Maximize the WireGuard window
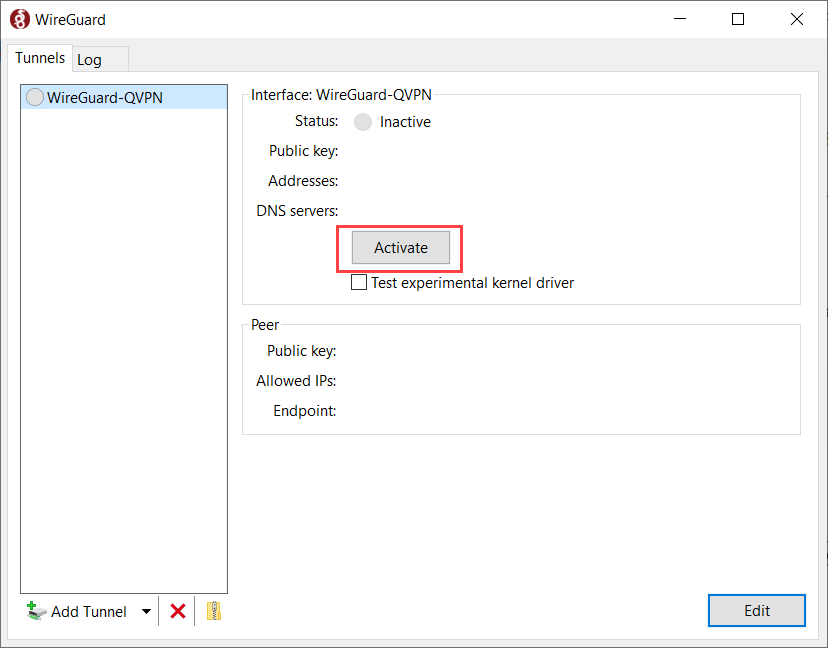Image resolution: width=828 pixels, height=648 pixels. coord(738,19)
